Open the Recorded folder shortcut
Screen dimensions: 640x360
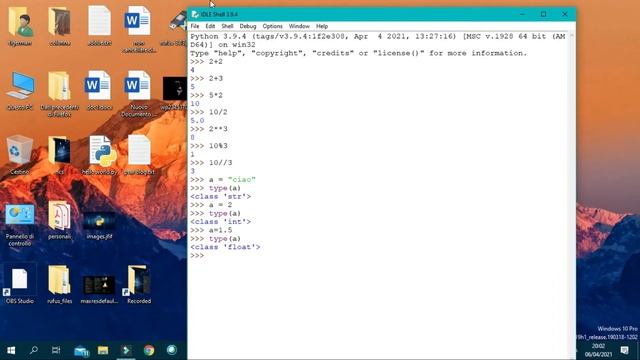(x=139, y=285)
